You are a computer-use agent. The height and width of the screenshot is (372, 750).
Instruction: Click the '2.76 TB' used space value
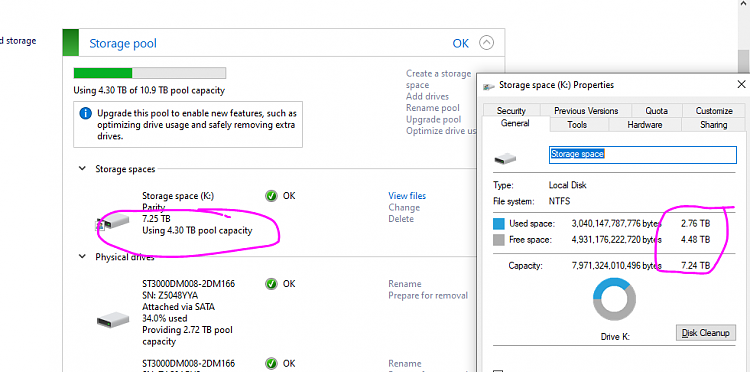tap(695, 223)
